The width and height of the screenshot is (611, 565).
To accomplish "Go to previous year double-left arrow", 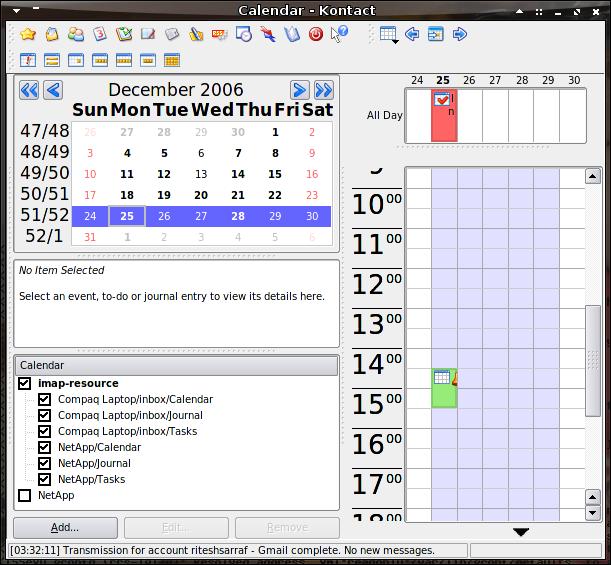I will point(29,90).
